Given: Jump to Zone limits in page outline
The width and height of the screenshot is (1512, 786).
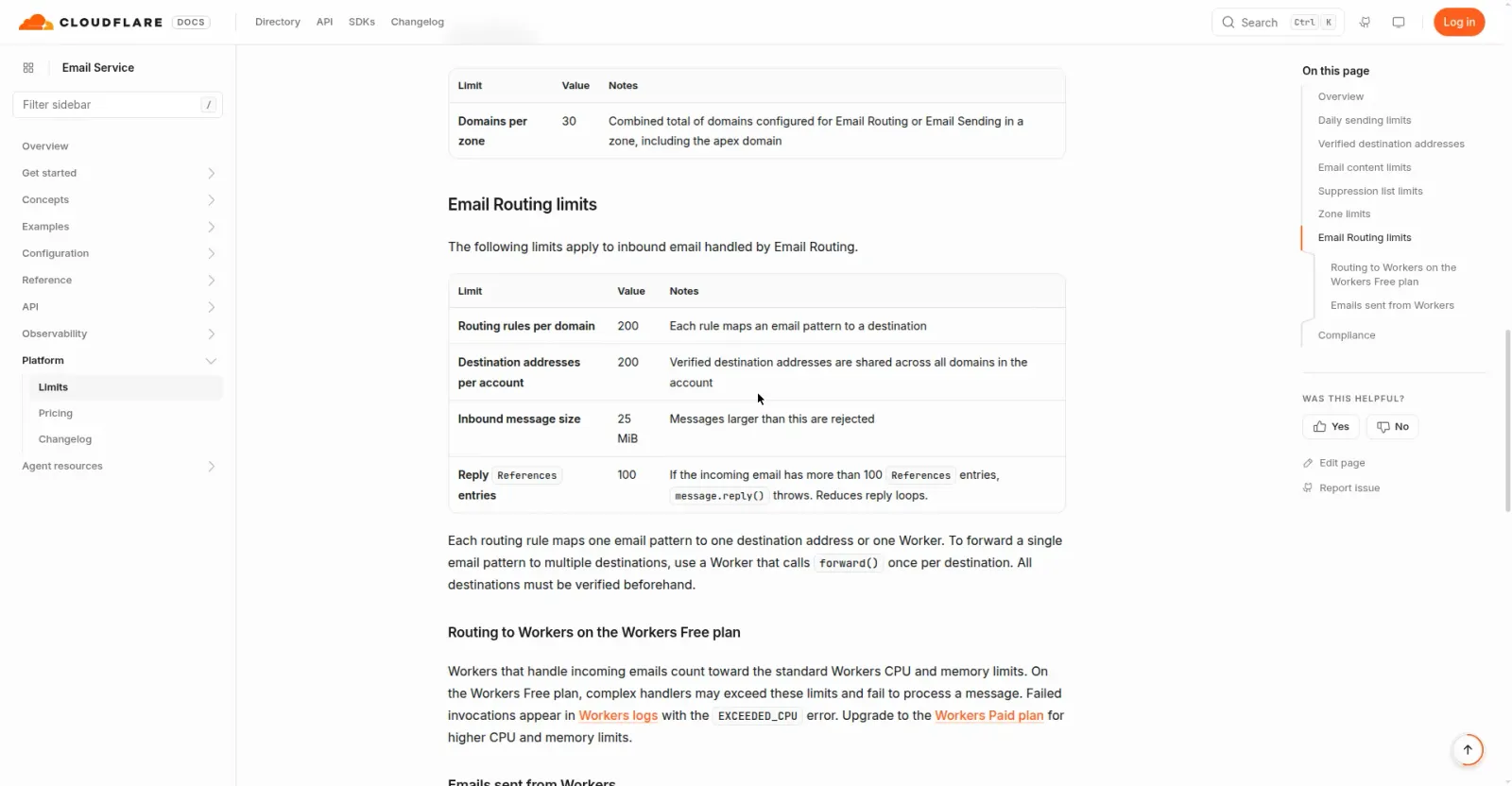Looking at the screenshot, I should click(1344, 214).
